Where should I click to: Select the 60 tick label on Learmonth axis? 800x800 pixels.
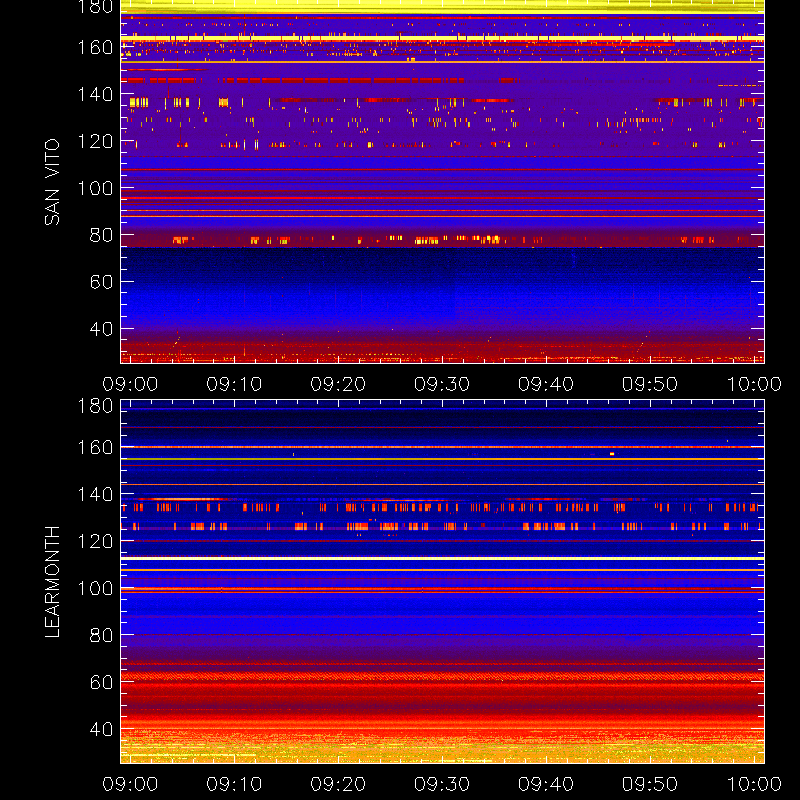coord(101,682)
